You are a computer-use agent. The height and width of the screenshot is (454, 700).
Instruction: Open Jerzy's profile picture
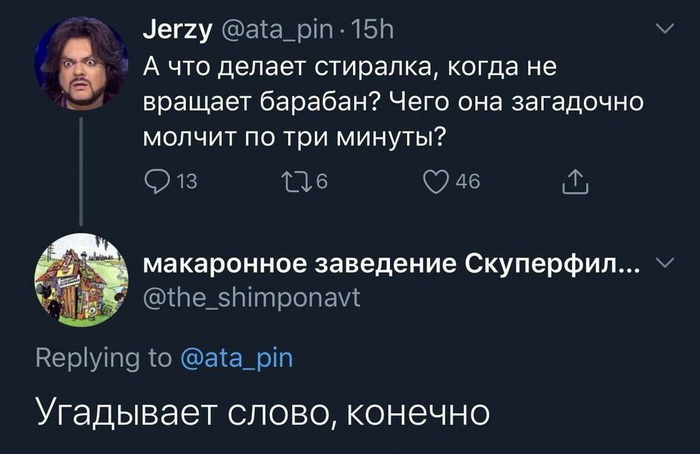[x=81, y=62]
